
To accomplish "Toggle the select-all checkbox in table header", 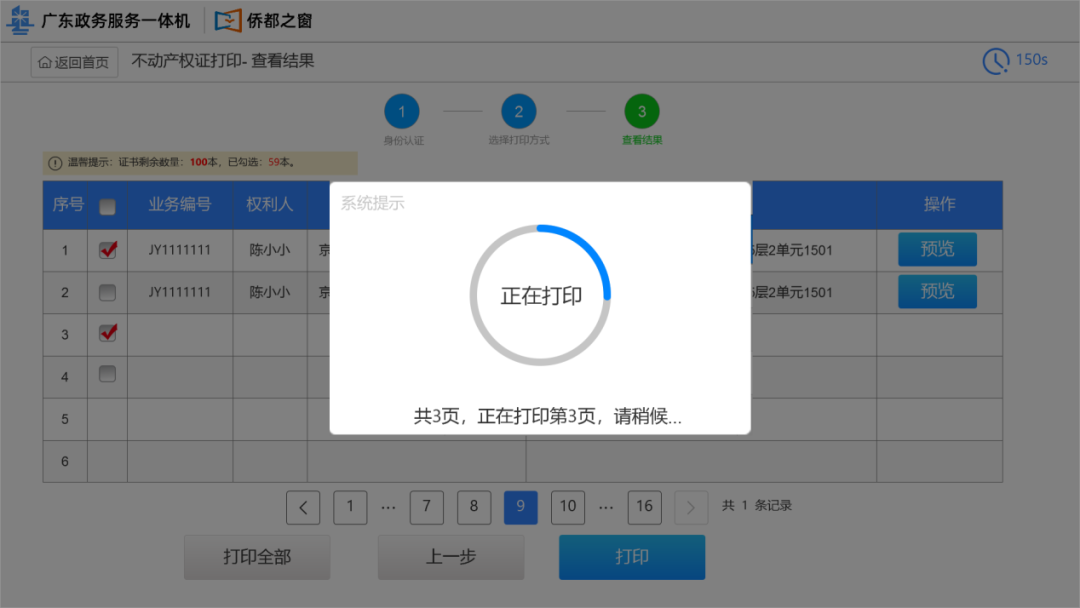I will coord(107,203).
